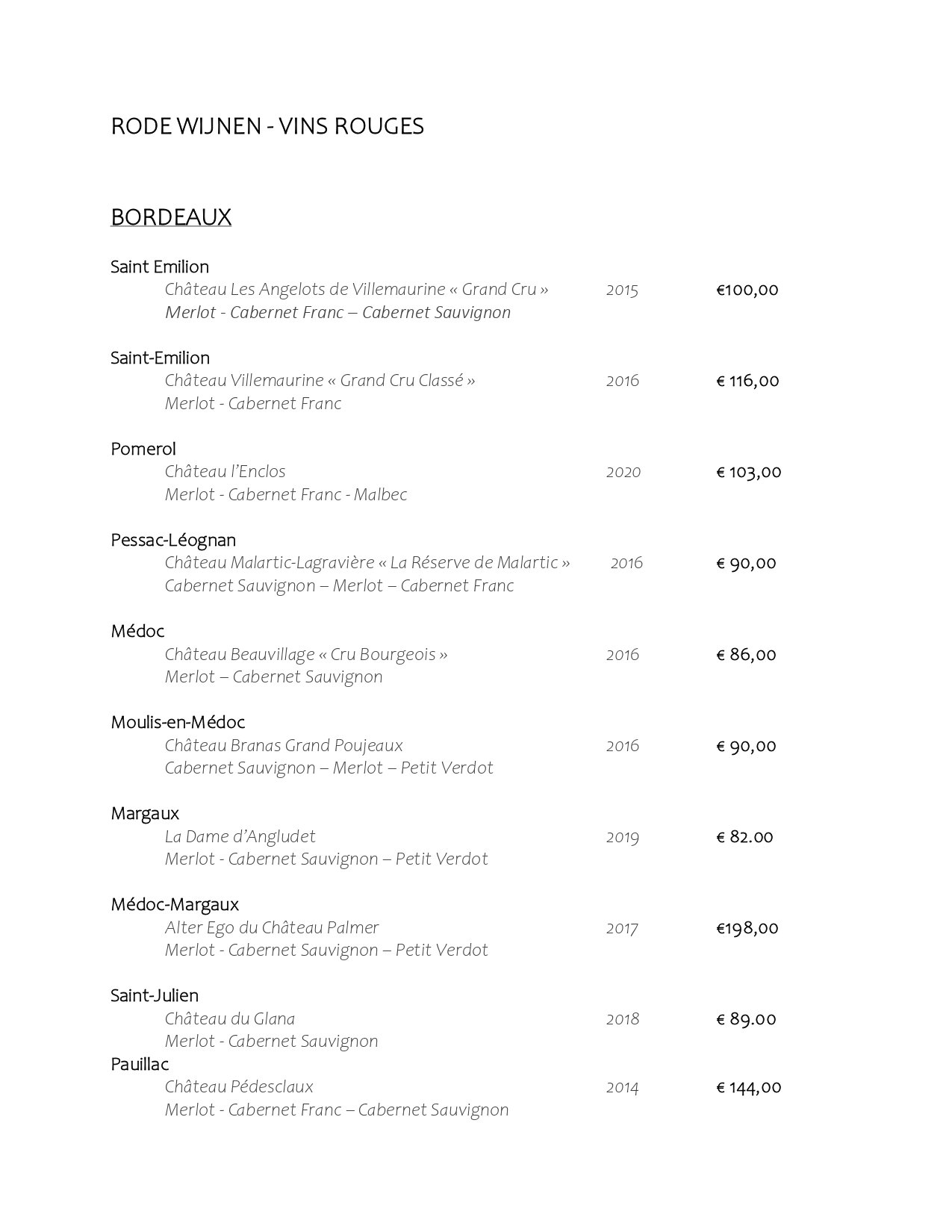The image size is (952, 1232).
Task: Click the Pessac-Léognan region label
Action: [x=173, y=540]
